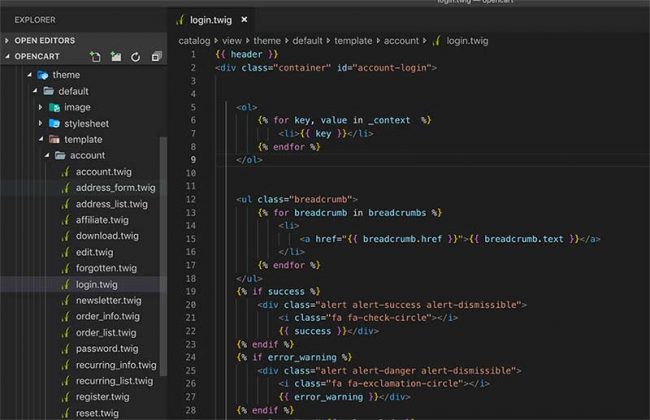The width and height of the screenshot is (650, 420).
Task: Collapse the account folder arrow
Action: click(46, 155)
